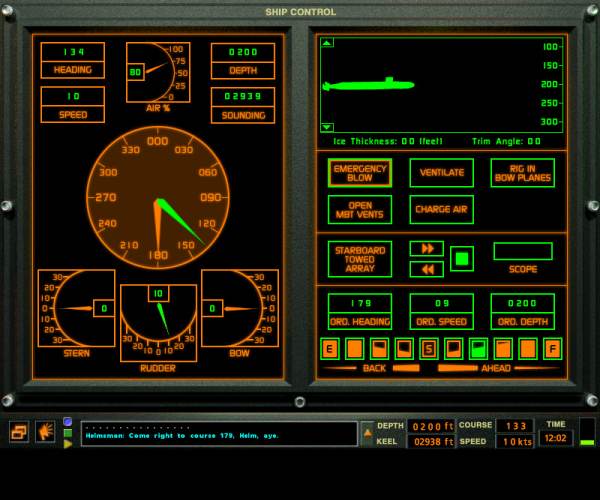Screen dimensions: 600x500
Task: Click the stern planes value box
Action: 104,308
